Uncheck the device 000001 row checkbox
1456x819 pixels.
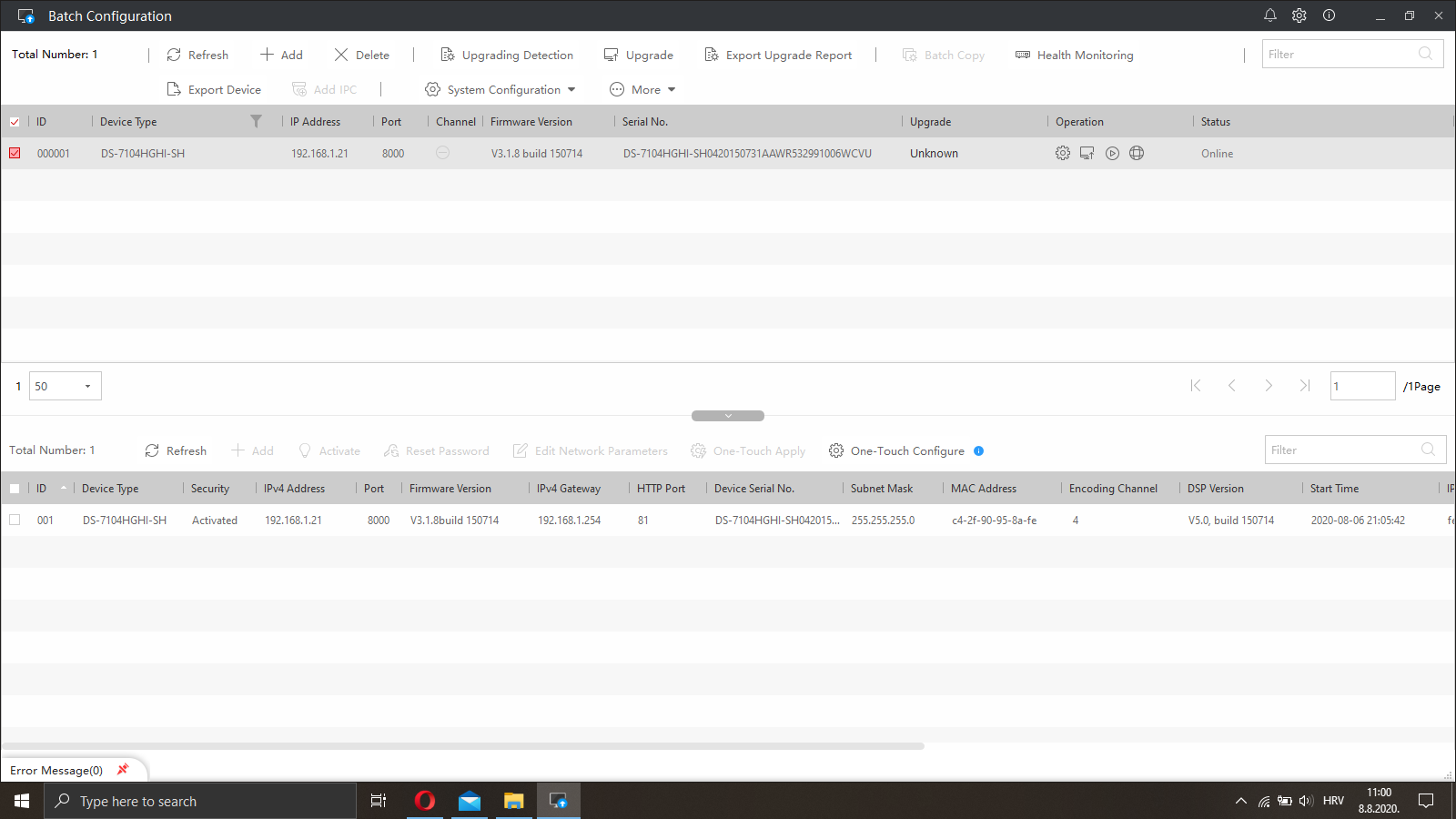click(x=15, y=153)
